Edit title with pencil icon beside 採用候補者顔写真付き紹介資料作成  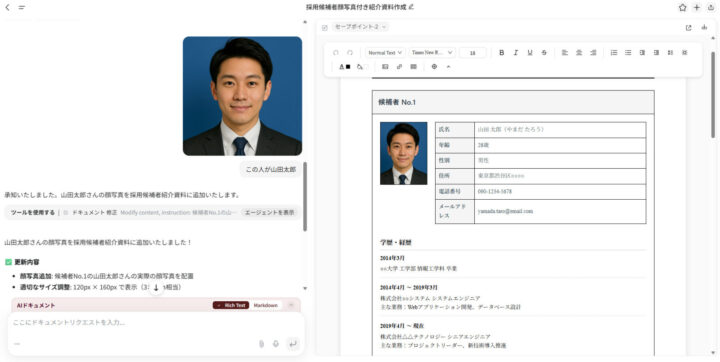(411, 7)
